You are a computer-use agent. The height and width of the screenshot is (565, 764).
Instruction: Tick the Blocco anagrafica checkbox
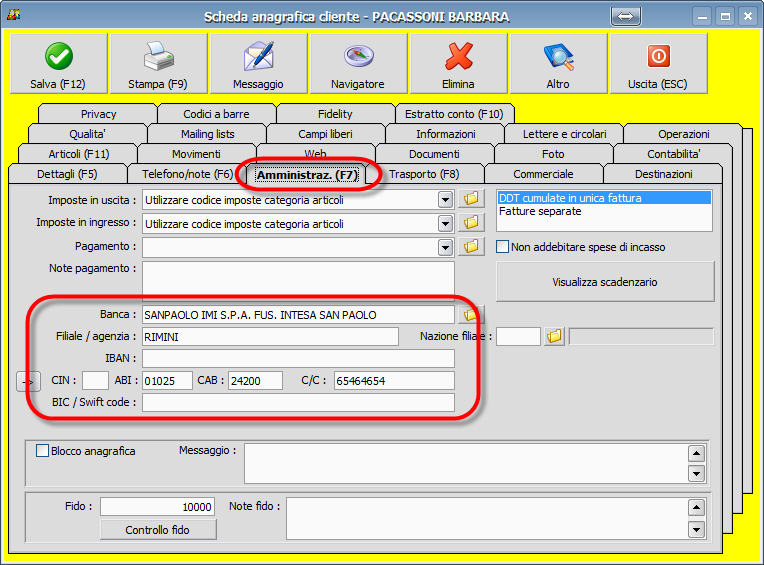(42, 451)
